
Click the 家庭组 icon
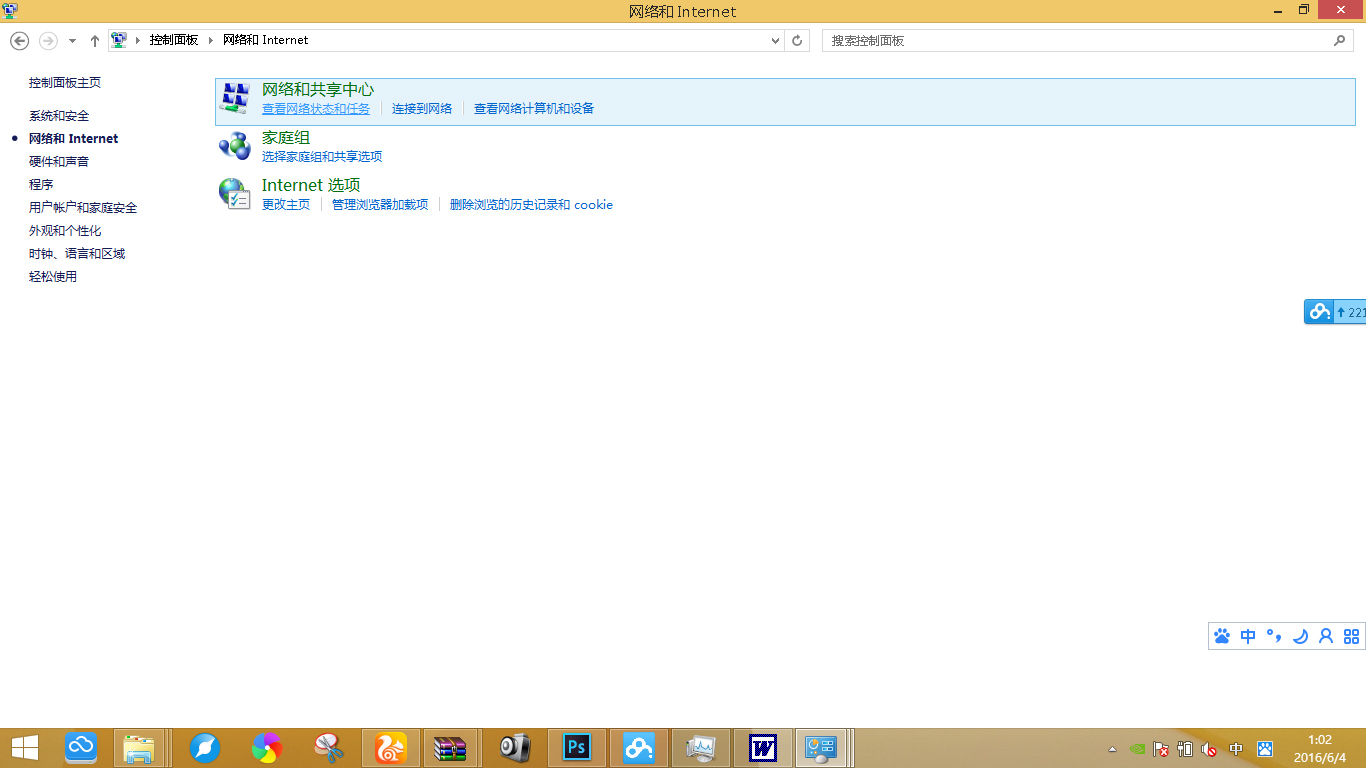coord(234,145)
